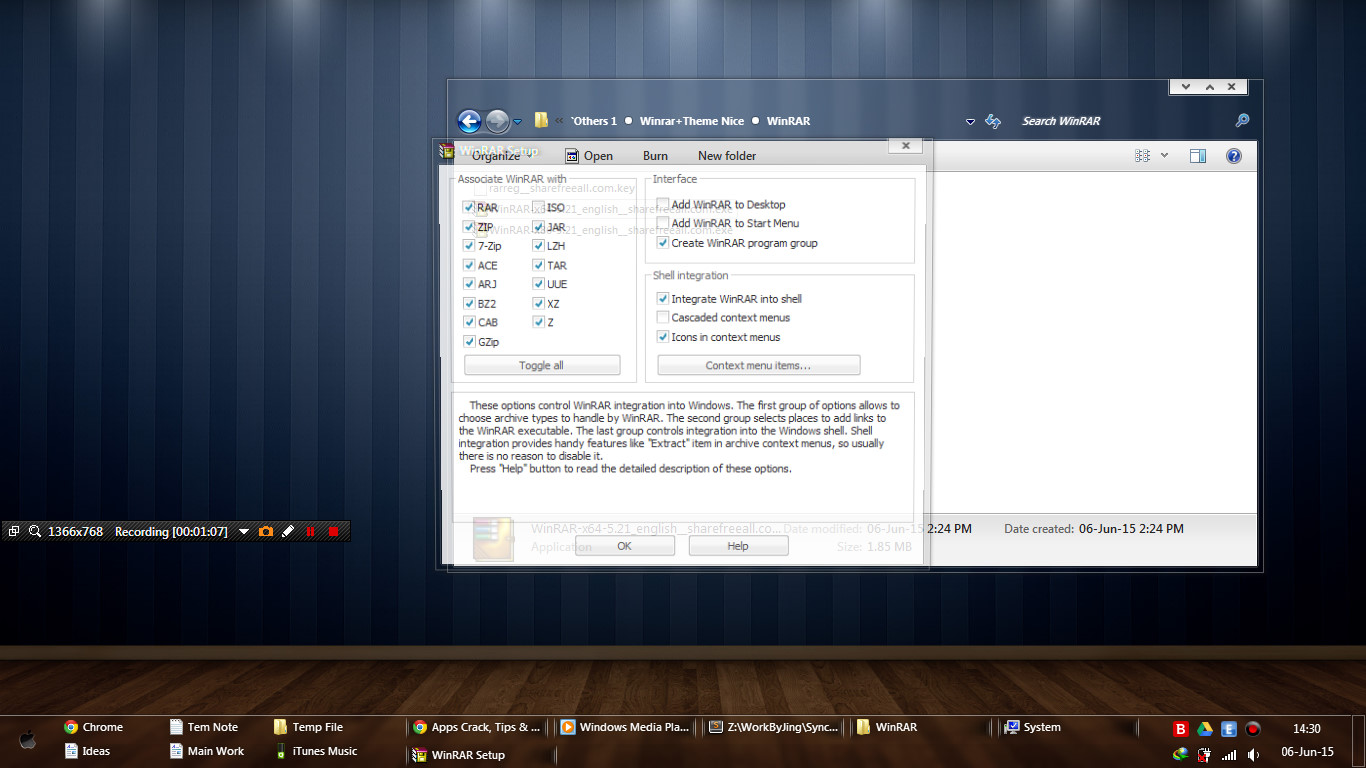Click Burn in Explorer toolbar
This screenshot has height=768, width=1366.
[655, 155]
